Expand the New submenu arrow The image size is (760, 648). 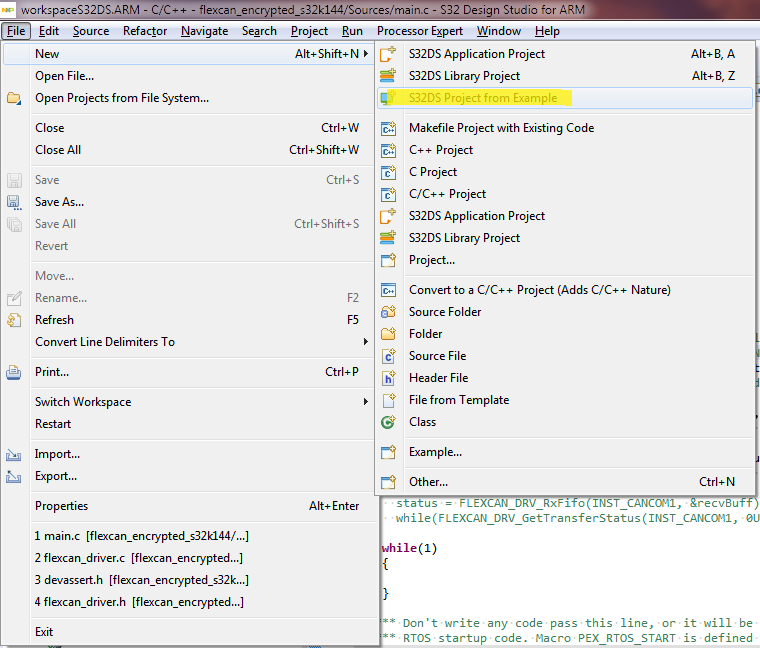[366, 54]
